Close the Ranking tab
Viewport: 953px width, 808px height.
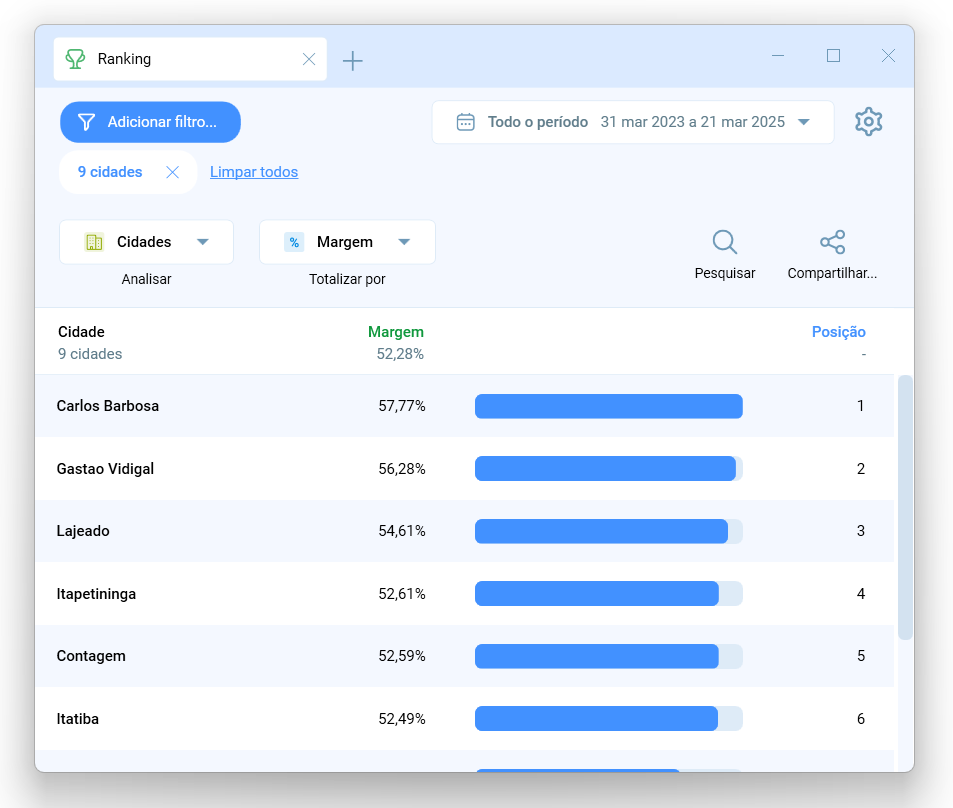[x=309, y=59]
